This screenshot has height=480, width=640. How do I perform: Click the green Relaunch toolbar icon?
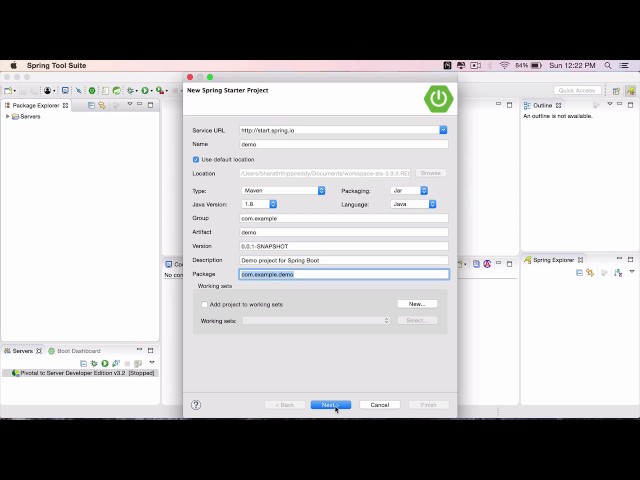pyautogui.click(x=117, y=91)
